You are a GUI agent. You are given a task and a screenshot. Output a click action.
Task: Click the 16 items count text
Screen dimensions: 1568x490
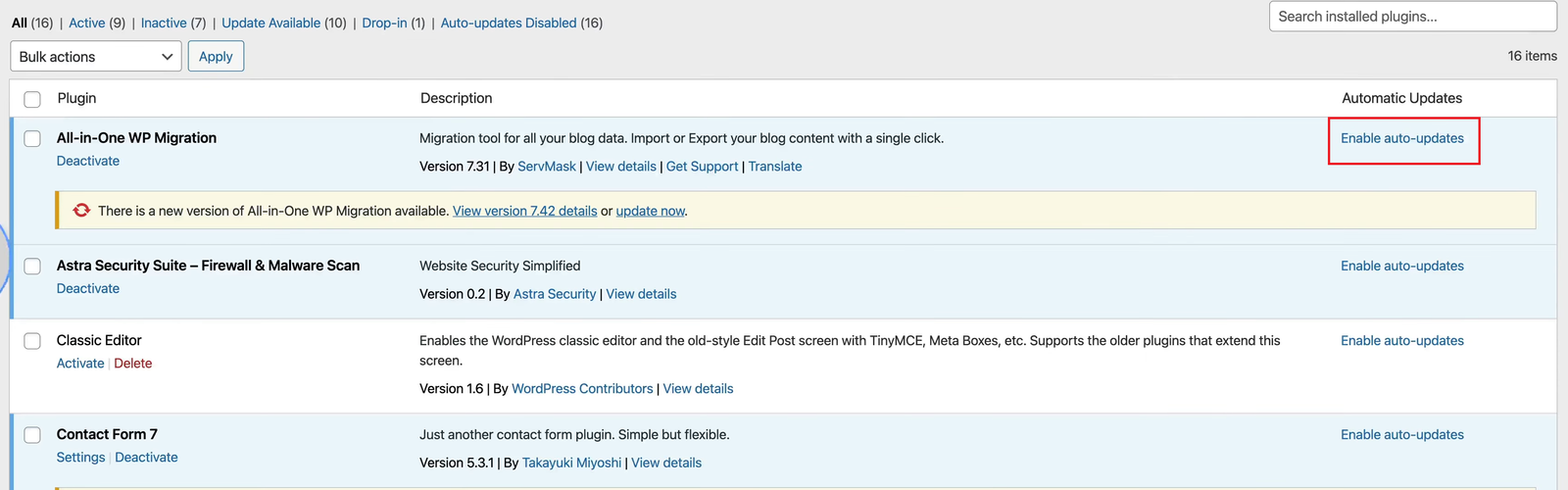click(1532, 56)
